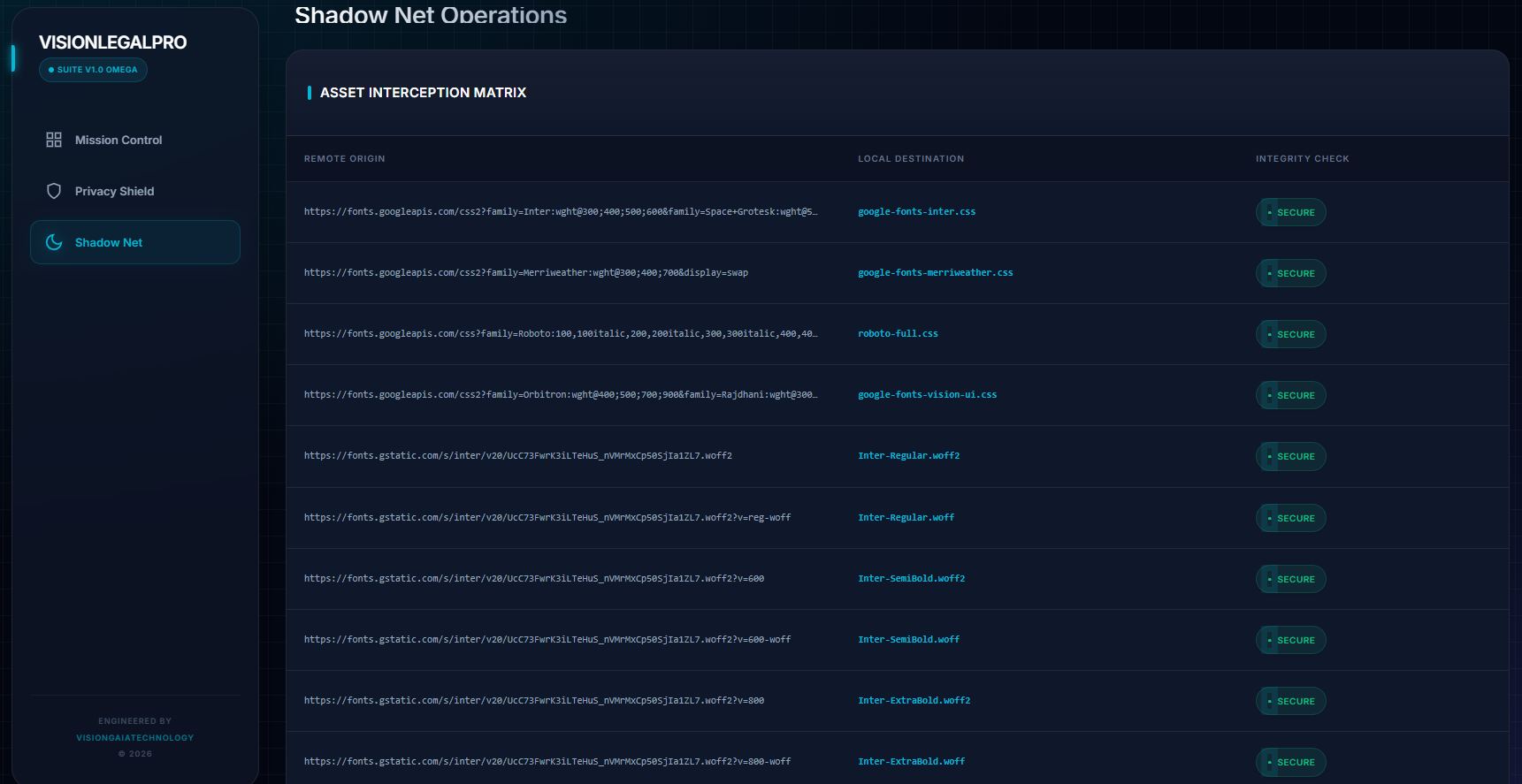Click ASSET INTERCEPTION MATRIX heading
Screen dimensions: 1522x784
point(423,93)
